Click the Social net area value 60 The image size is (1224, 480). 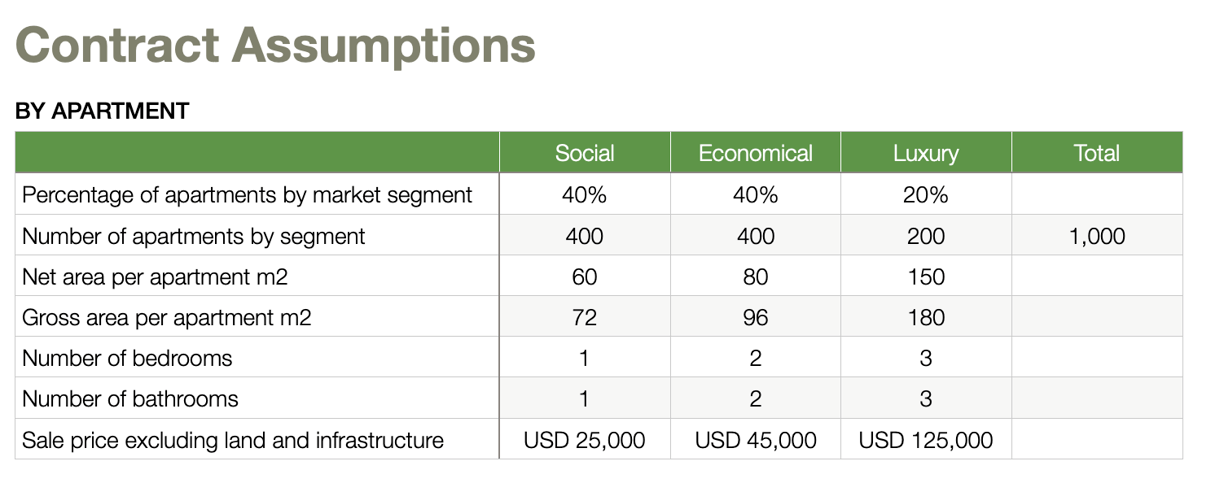[584, 277]
